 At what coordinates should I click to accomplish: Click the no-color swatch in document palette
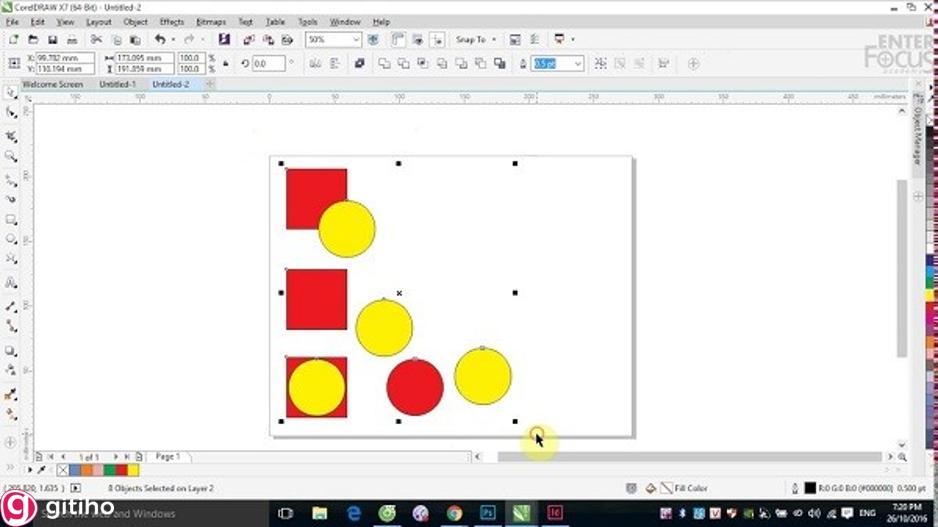[x=62, y=470]
